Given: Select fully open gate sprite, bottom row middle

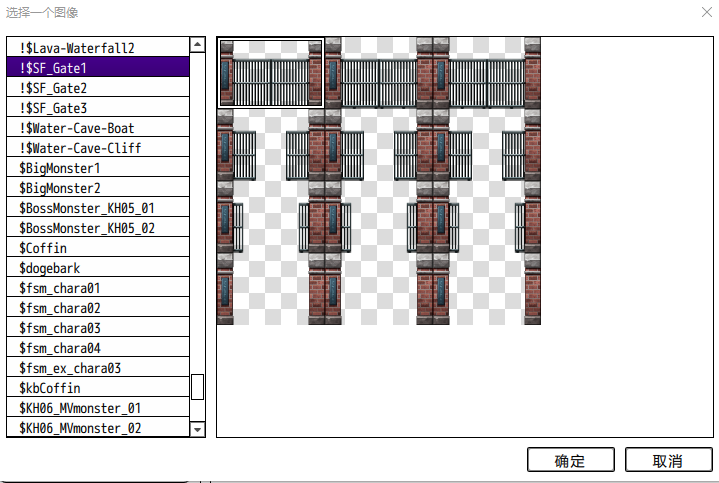Looking at the screenshot, I should (379, 289).
